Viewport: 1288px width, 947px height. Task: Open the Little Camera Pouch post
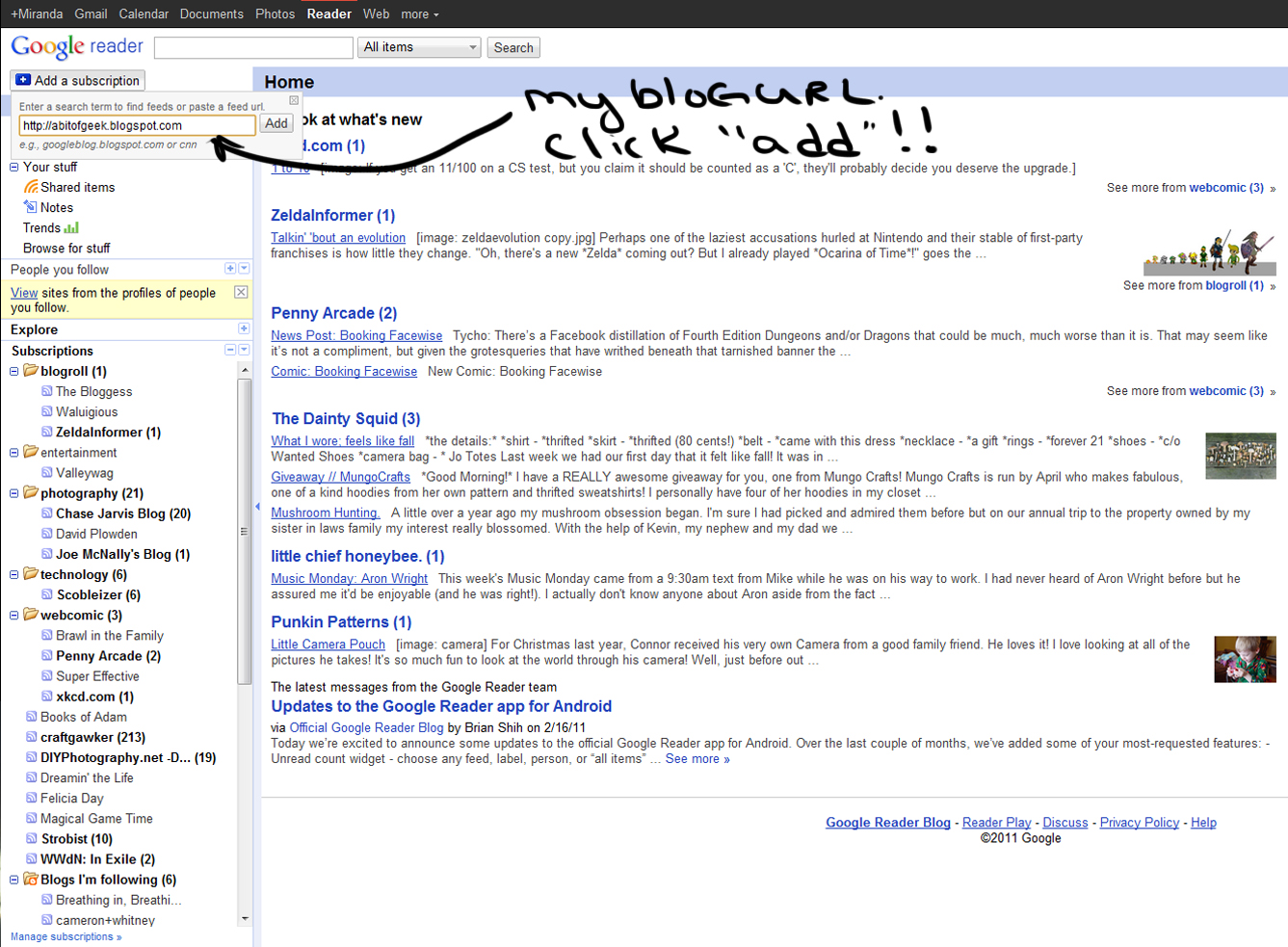pos(328,644)
